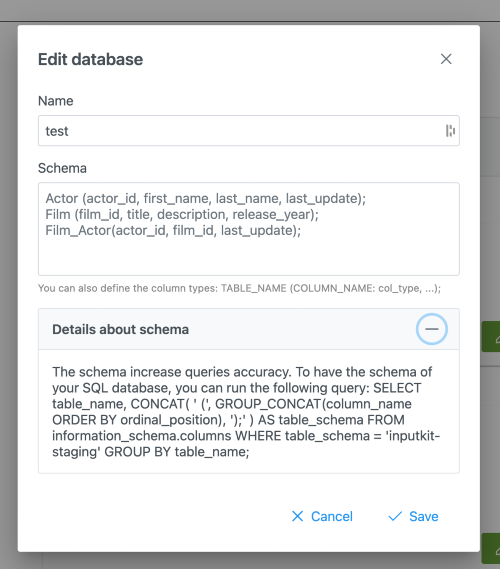Click inside the Schema text area
This screenshot has width=500, height=569.
tap(249, 229)
